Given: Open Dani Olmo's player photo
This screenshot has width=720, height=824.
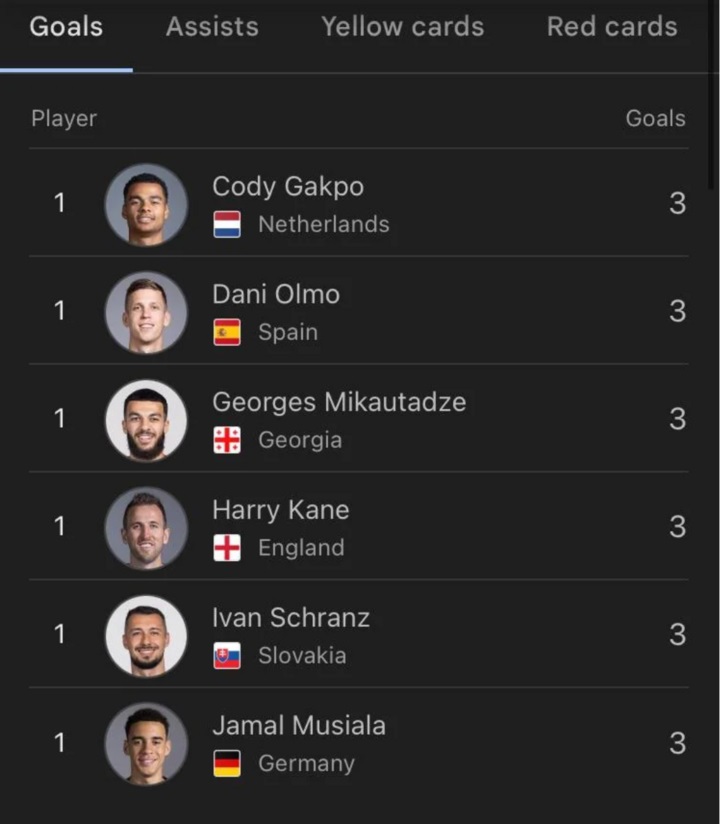Looking at the screenshot, I should [x=146, y=312].
